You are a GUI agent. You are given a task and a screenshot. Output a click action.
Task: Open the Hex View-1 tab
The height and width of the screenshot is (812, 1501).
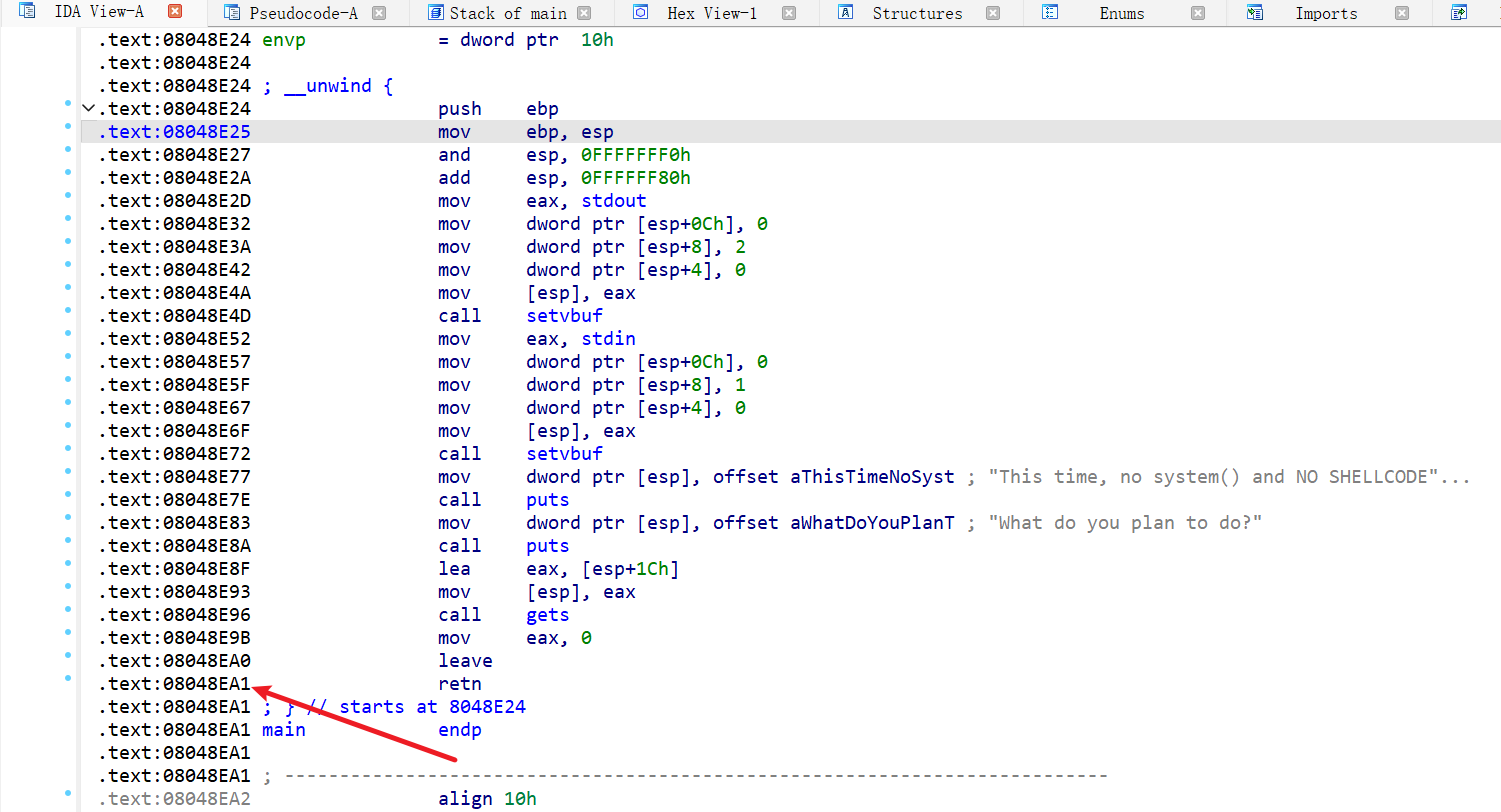[712, 13]
